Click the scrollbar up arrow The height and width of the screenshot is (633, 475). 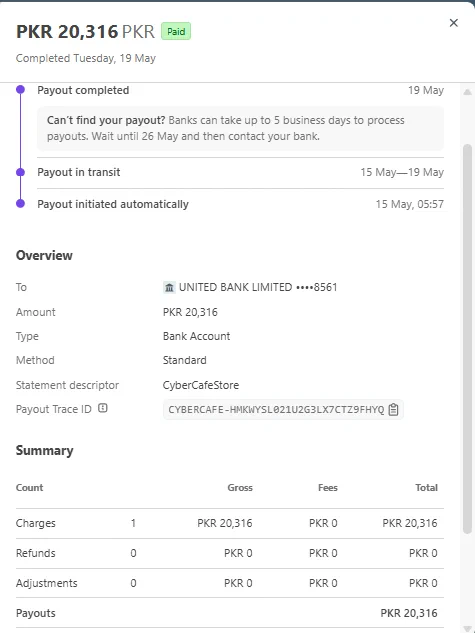(467, 92)
